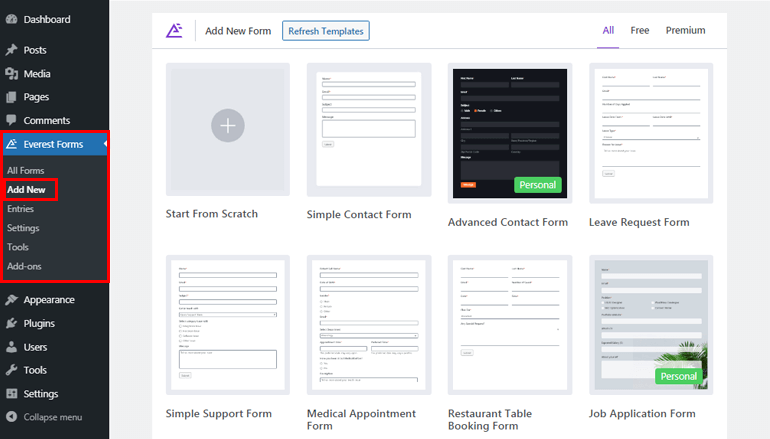The width and height of the screenshot is (770, 439).
Task: Open the Plugins menu item
Action: pyautogui.click(x=39, y=323)
